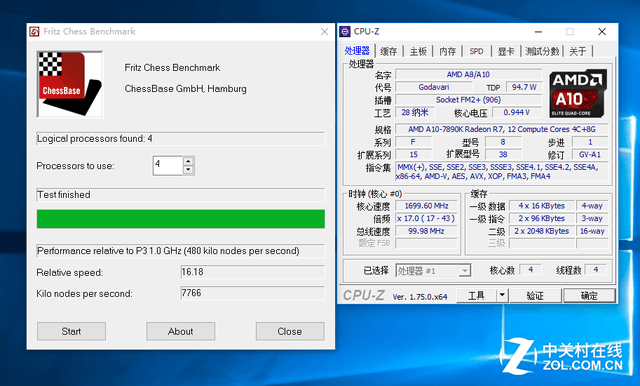640x386 pixels.
Task: Switch to the 处理器 tab in CPU-Z
Action: [357, 51]
